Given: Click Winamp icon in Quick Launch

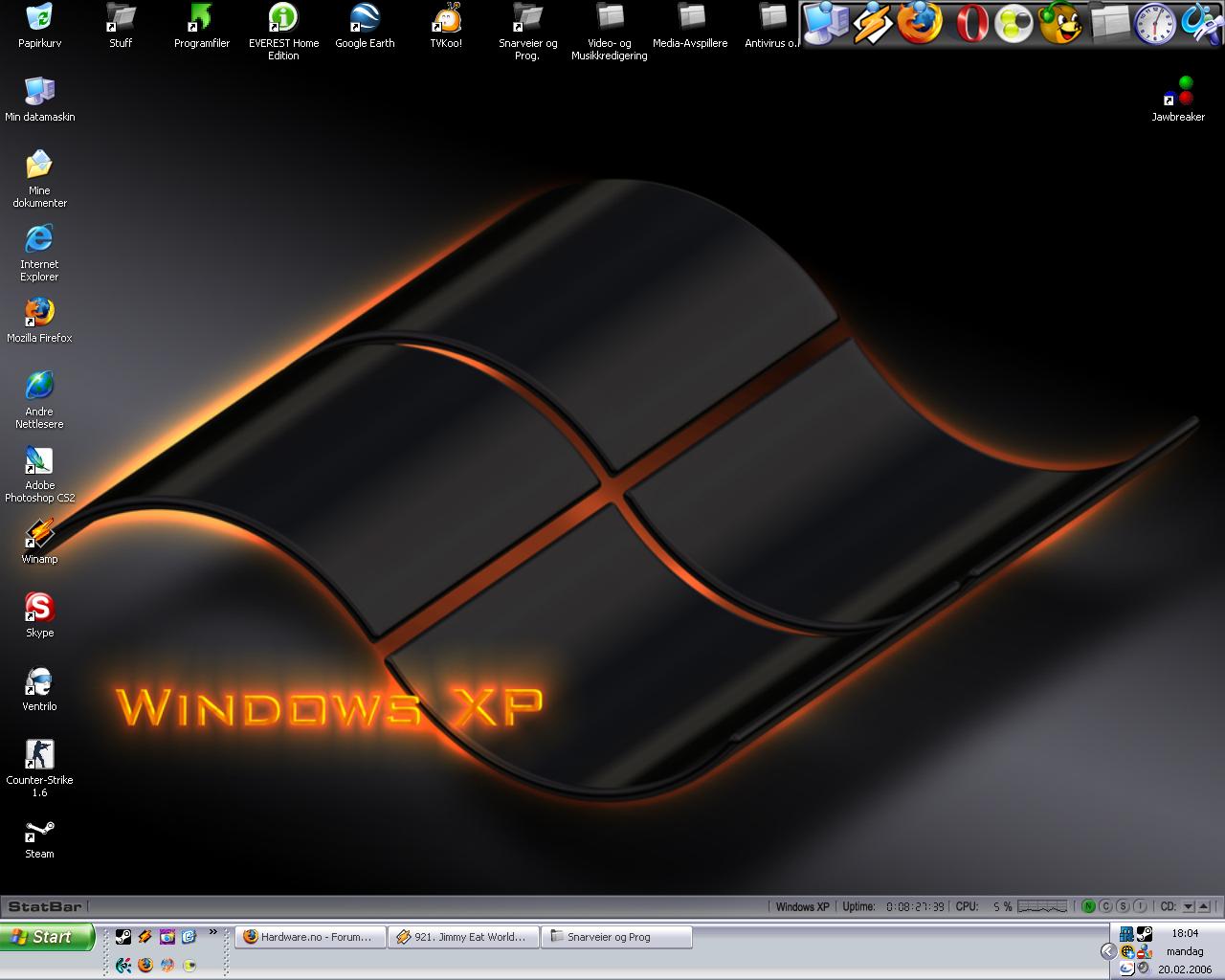Looking at the screenshot, I should [x=145, y=937].
